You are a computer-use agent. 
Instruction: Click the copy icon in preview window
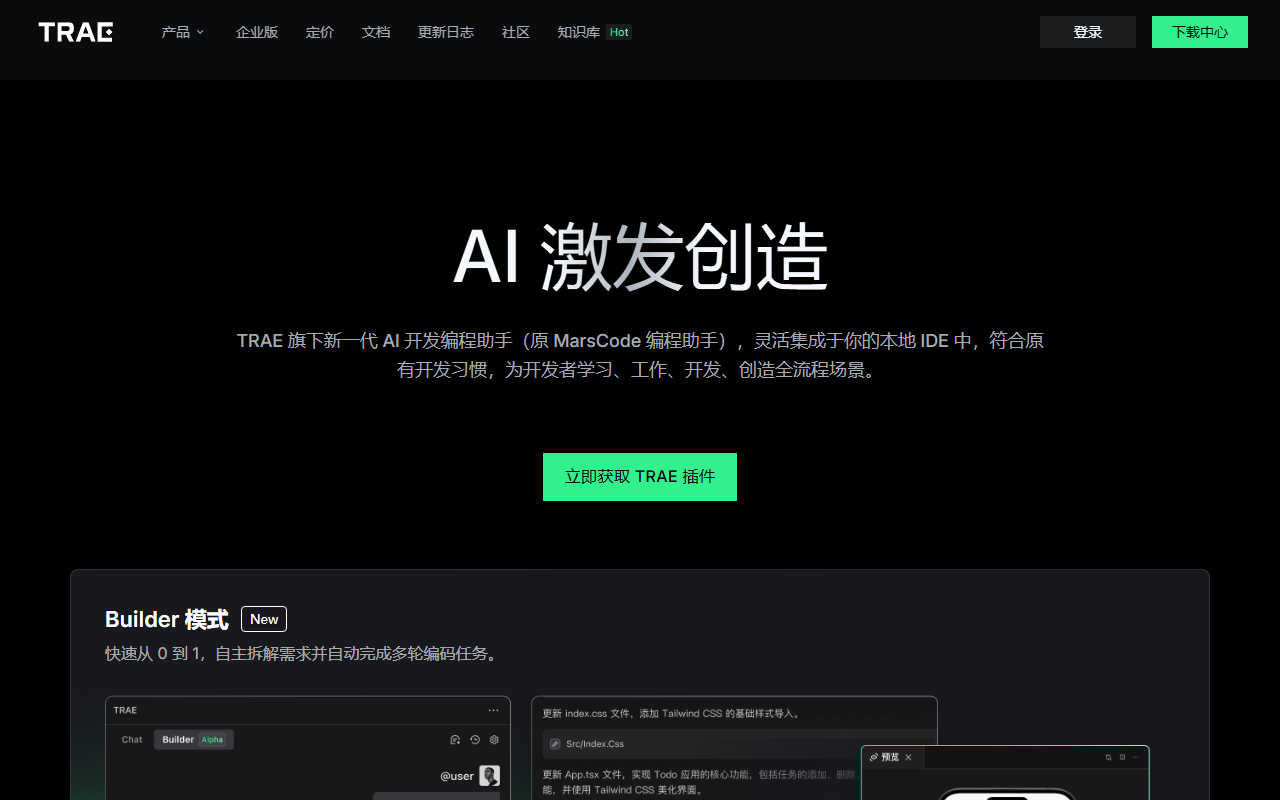pos(1108,757)
